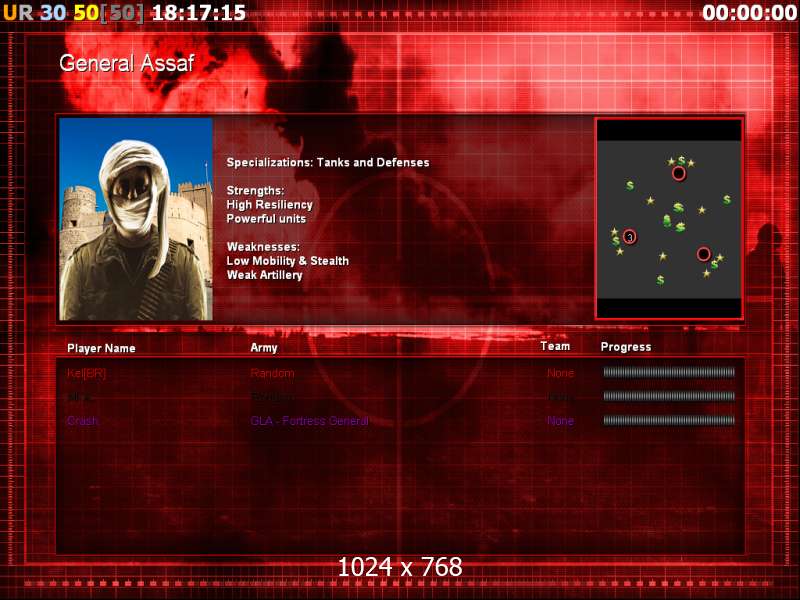Click 'GLA - Fortress General' army entry
Viewport: 800px width, 600px height.
pos(309,421)
